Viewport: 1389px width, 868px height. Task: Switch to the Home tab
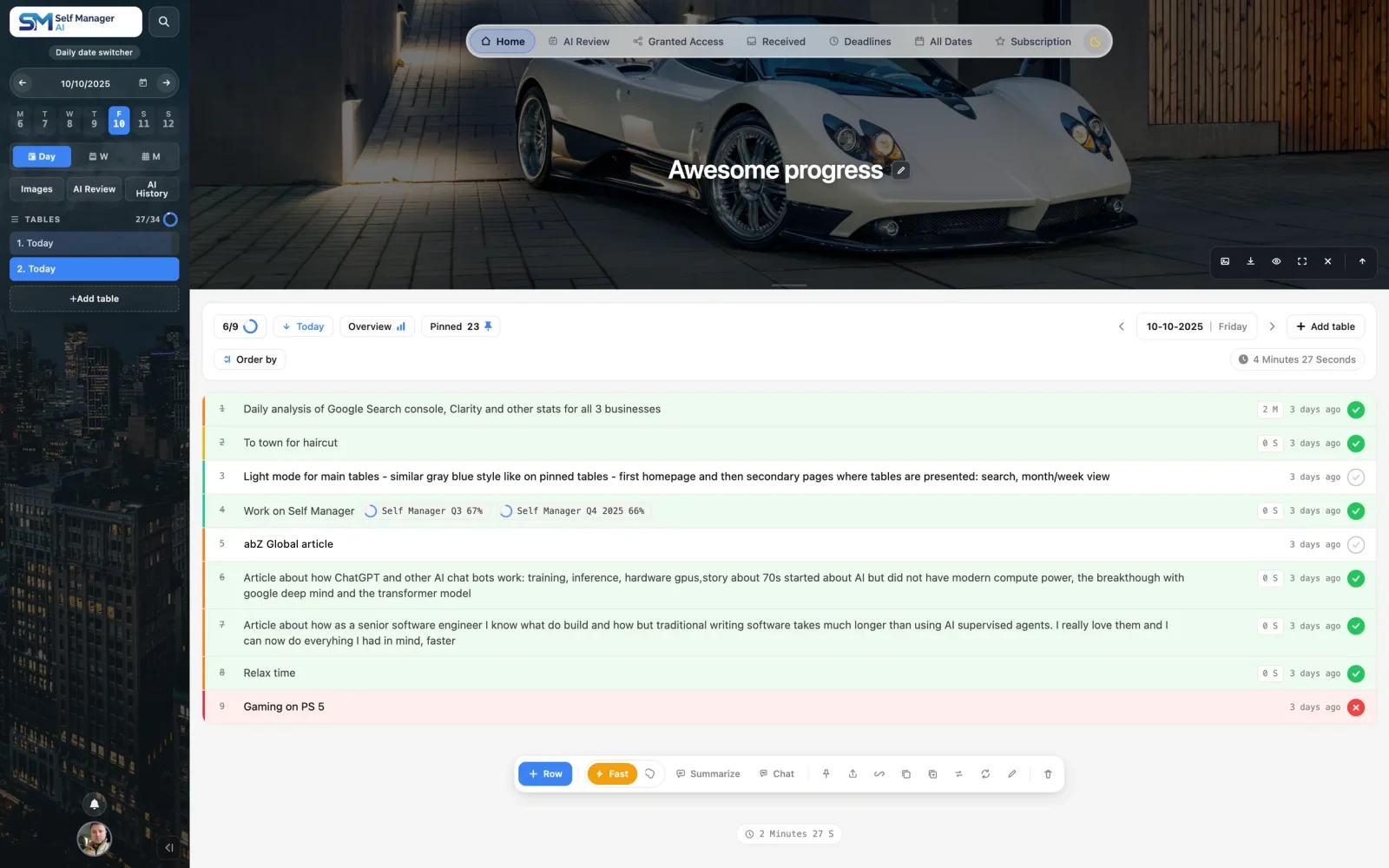(x=503, y=42)
